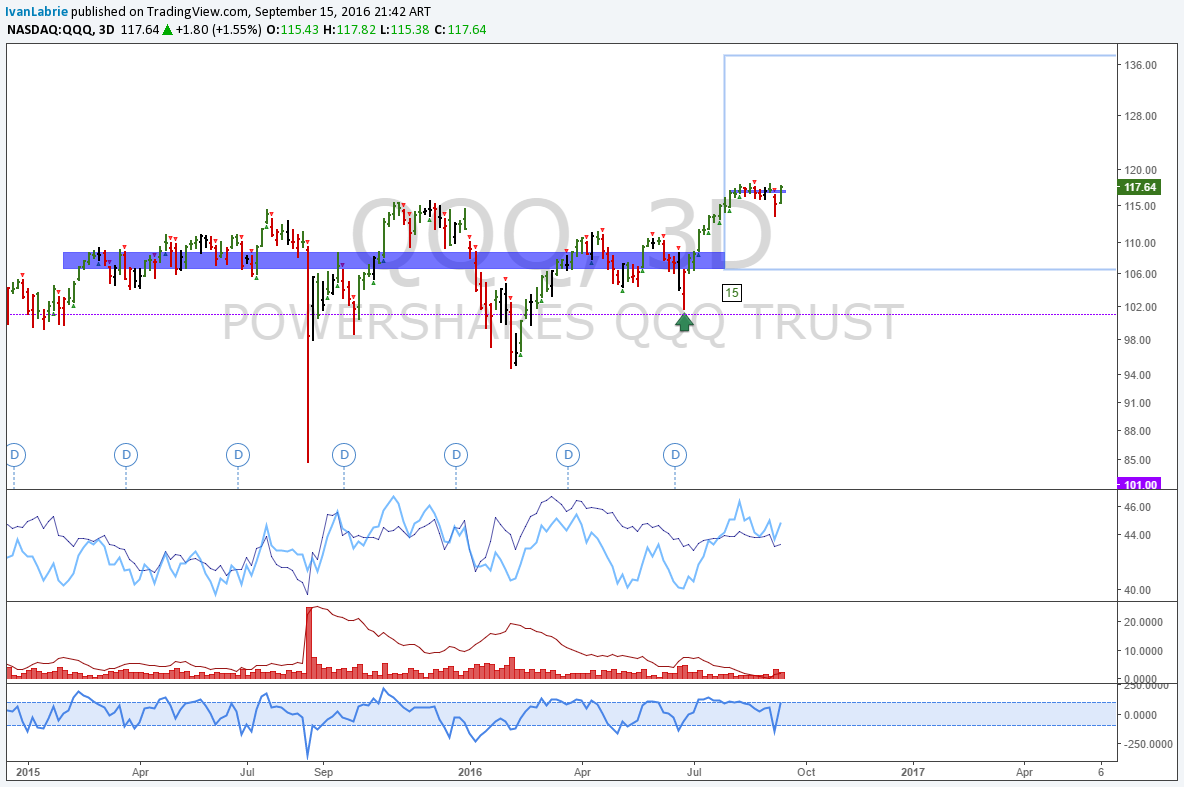Image resolution: width=1184 pixels, height=787 pixels.
Task: Click the L:115.38 low value
Action: [404, 29]
